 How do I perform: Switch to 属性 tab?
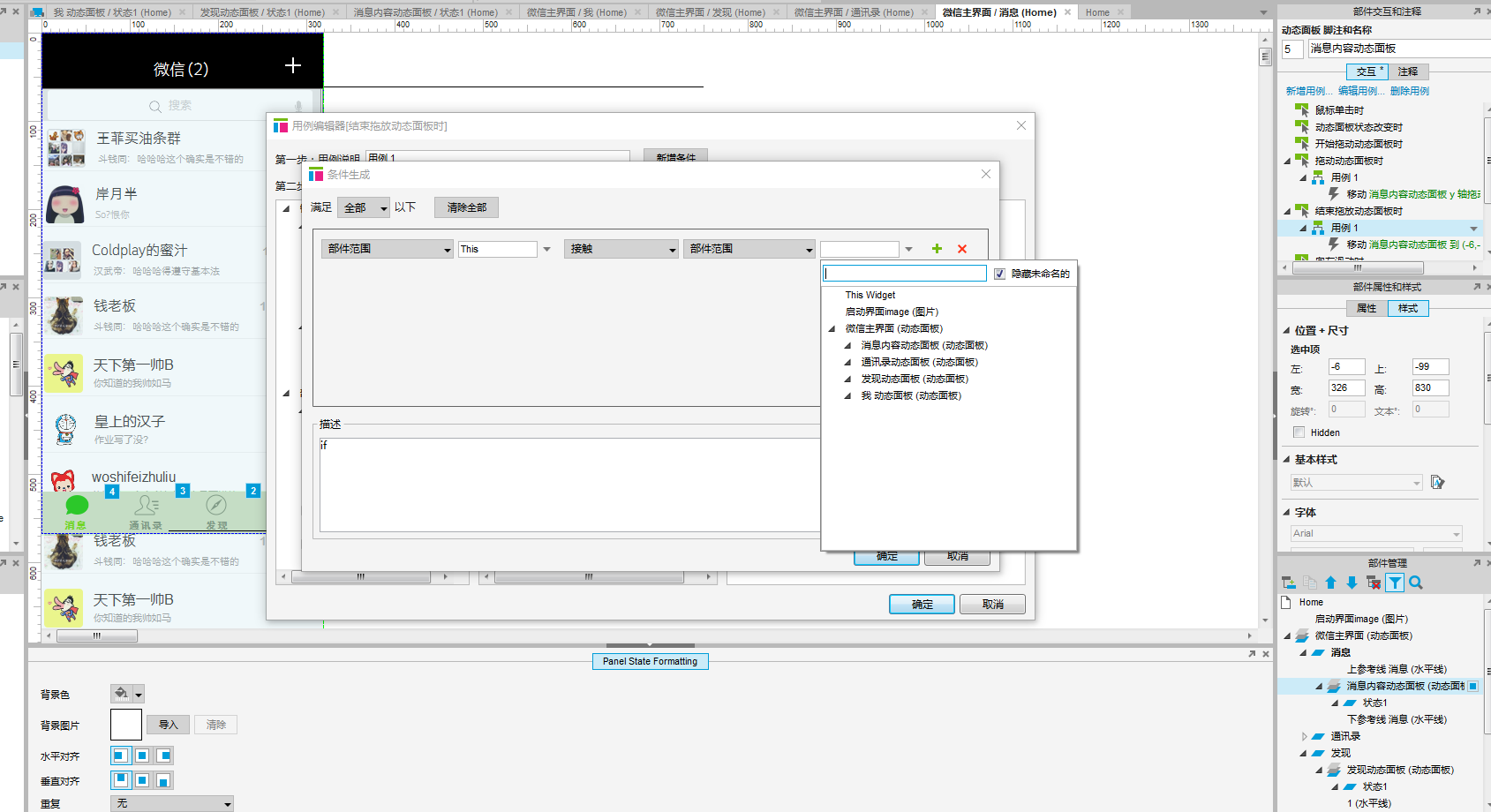point(1367,308)
